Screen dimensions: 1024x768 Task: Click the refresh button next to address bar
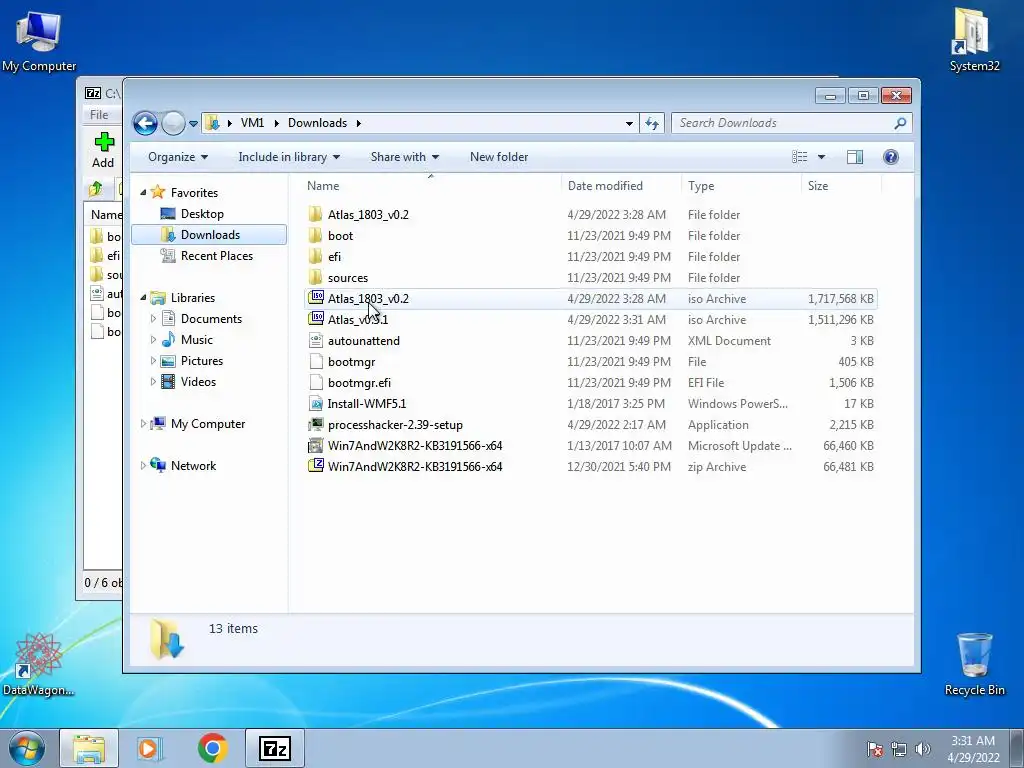652,123
